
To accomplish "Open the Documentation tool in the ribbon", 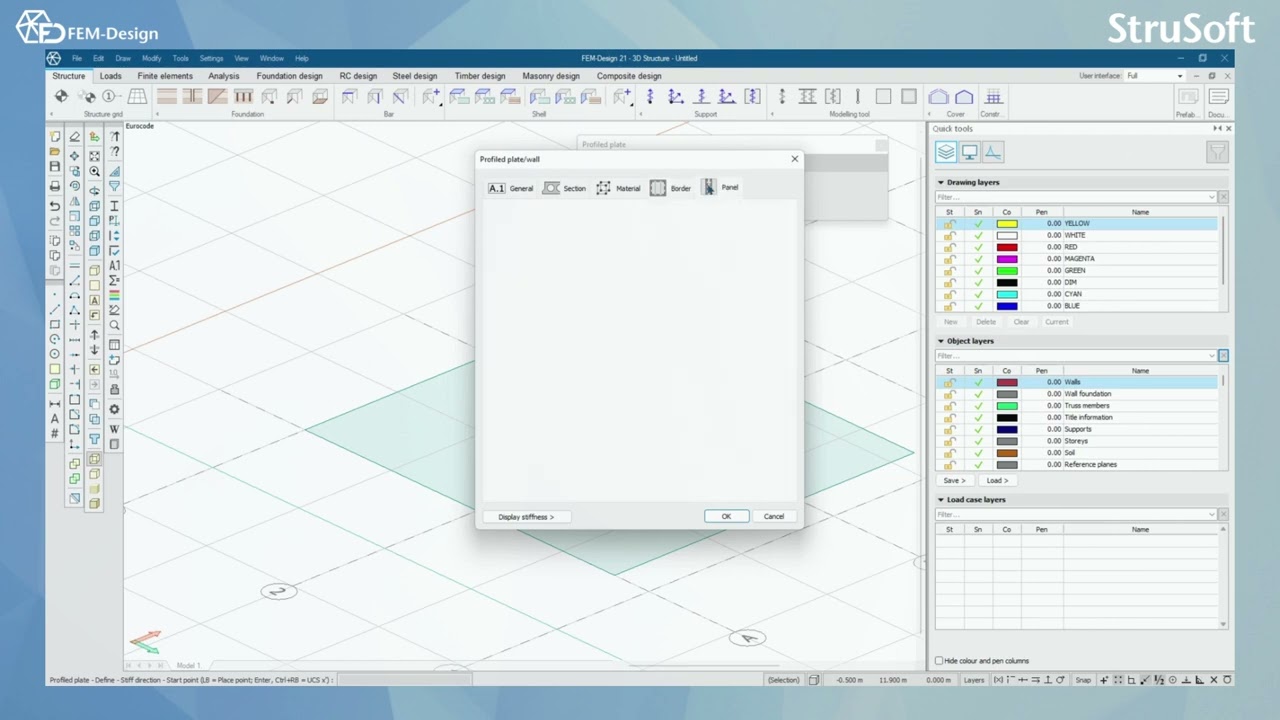I will tap(1218, 97).
